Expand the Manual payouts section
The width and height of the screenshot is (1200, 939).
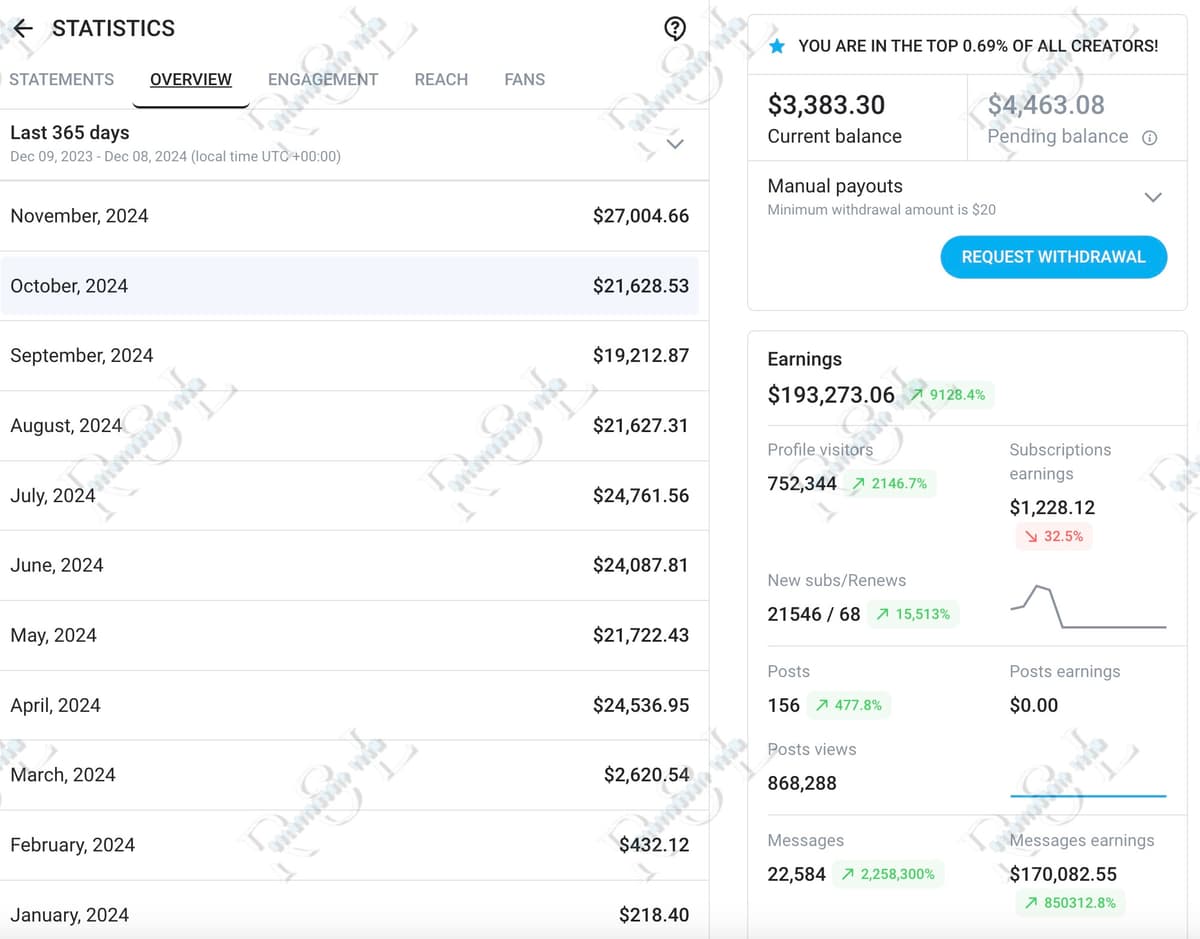click(x=1152, y=197)
